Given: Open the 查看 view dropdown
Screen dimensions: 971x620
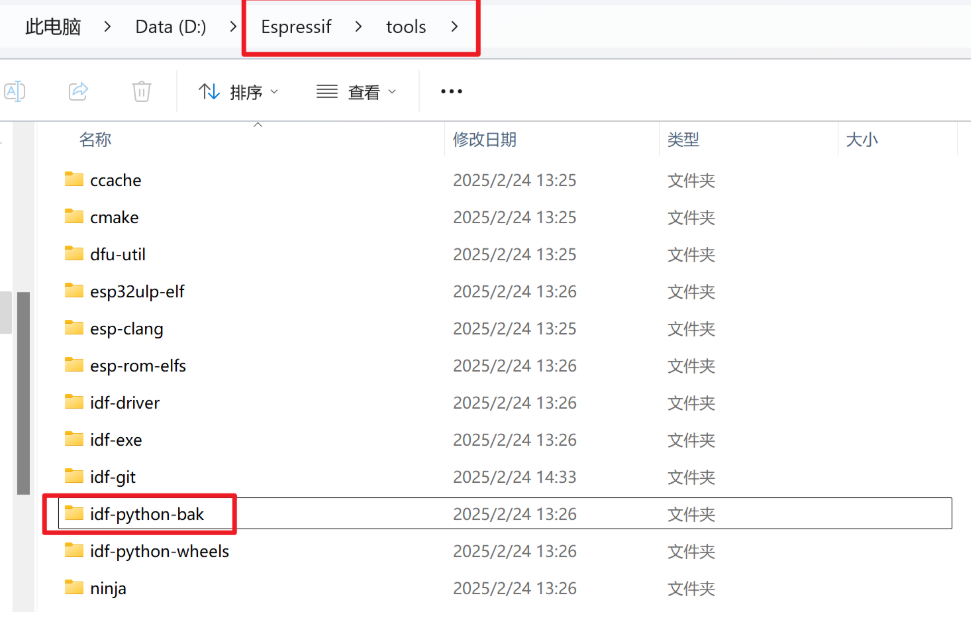Looking at the screenshot, I should [356, 92].
